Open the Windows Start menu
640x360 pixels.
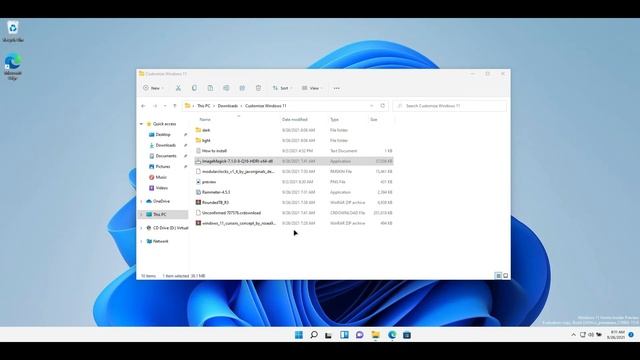click(299, 335)
